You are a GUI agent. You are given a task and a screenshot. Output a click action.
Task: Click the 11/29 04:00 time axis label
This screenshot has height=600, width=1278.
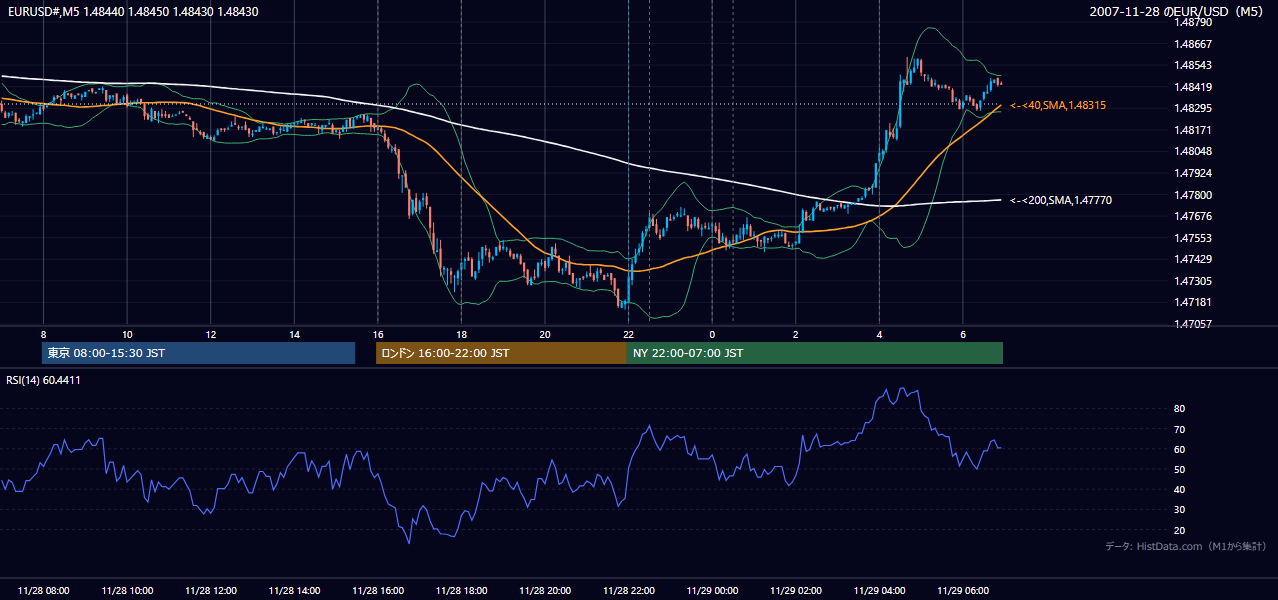(x=879, y=591)
